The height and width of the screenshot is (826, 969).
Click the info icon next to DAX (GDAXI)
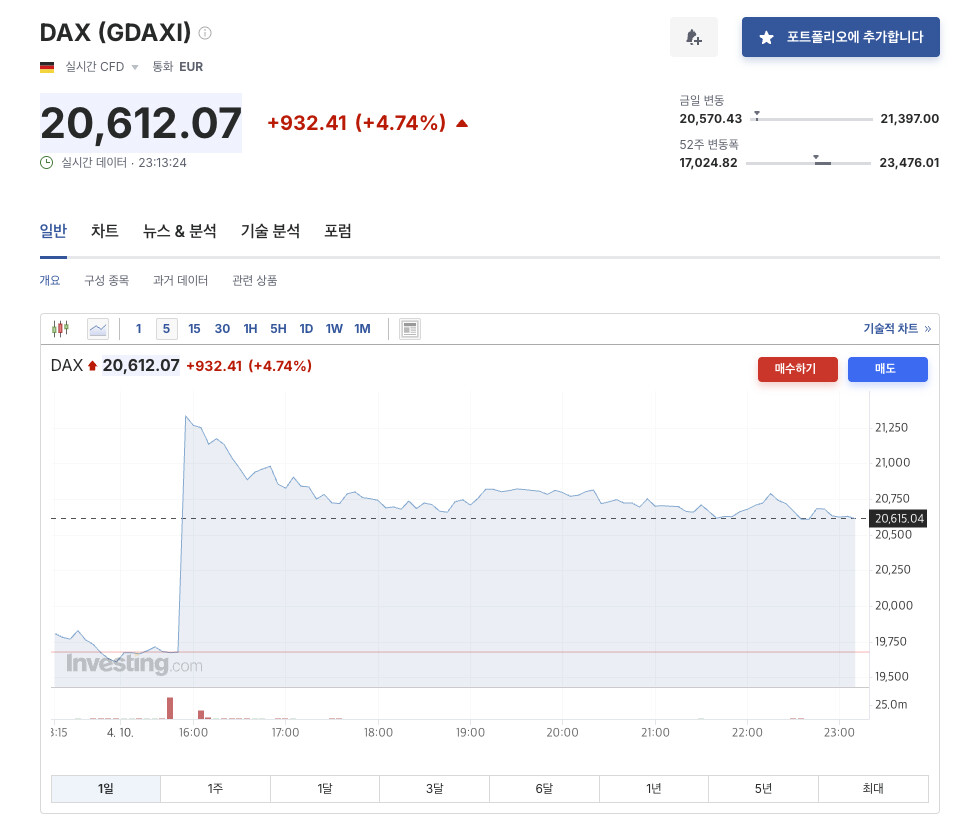[205, 33]
